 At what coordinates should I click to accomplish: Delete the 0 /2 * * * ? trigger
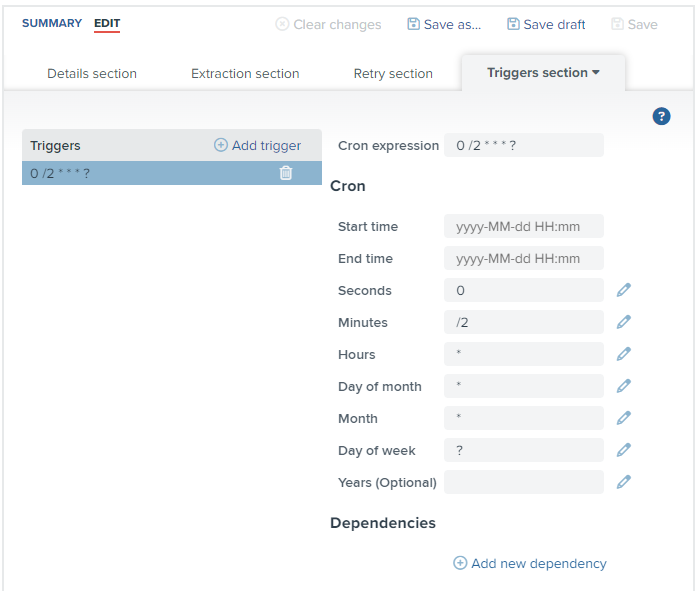click(x=286, y=173)
